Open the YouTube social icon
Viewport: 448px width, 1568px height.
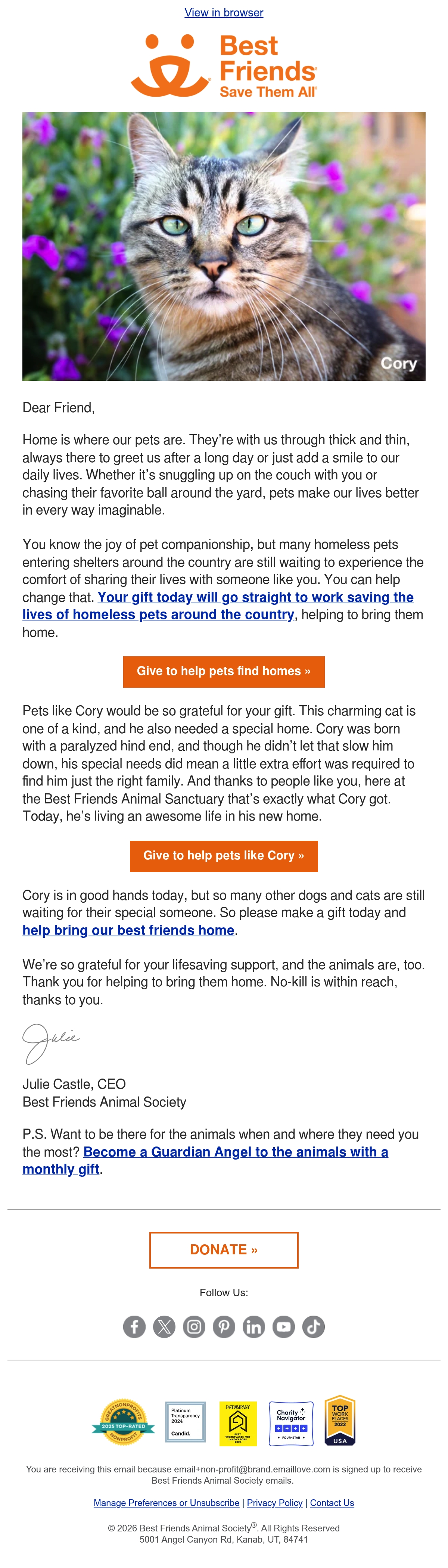coord(284,1326)
